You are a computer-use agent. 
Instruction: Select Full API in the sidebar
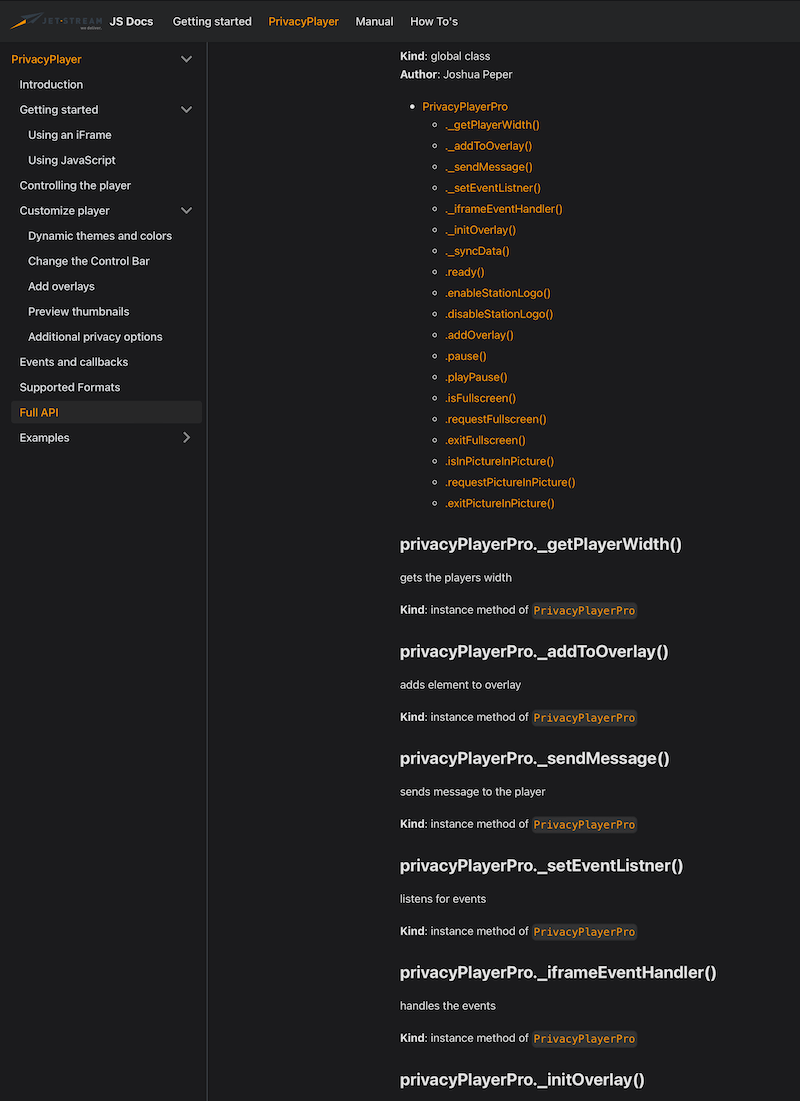pos(38,411)
